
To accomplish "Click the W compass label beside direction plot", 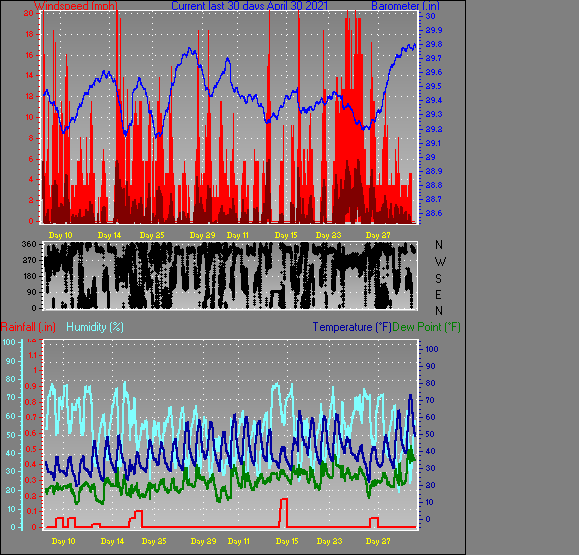I will (x=440, y=262).
